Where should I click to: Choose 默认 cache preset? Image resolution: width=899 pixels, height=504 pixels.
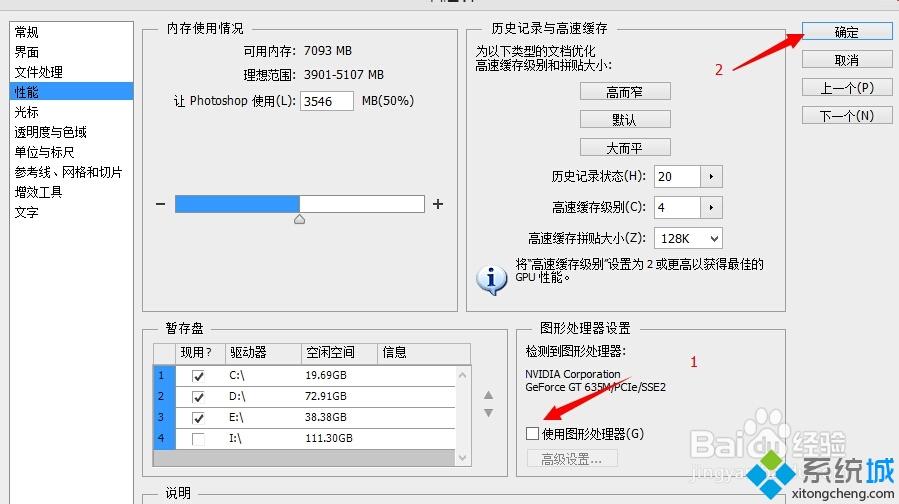point(625,120)
